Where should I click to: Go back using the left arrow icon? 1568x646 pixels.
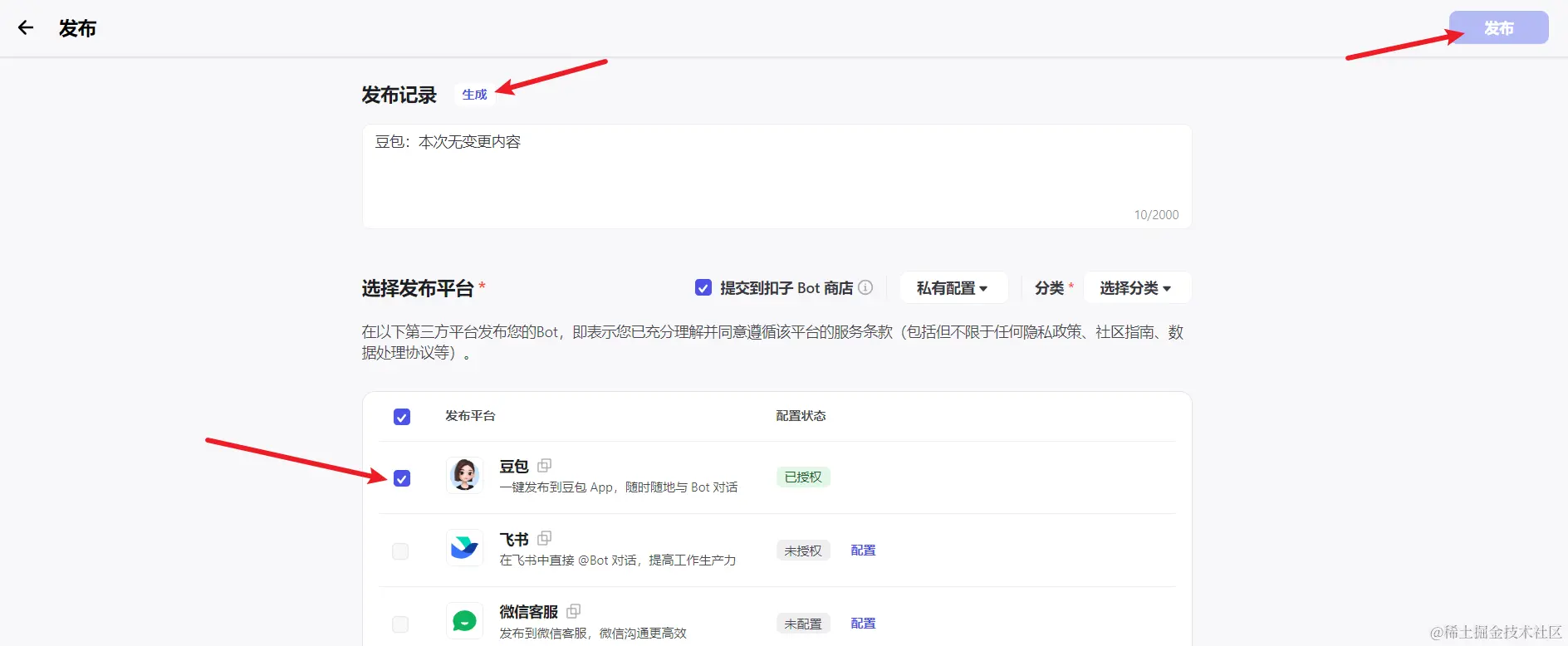26,27
